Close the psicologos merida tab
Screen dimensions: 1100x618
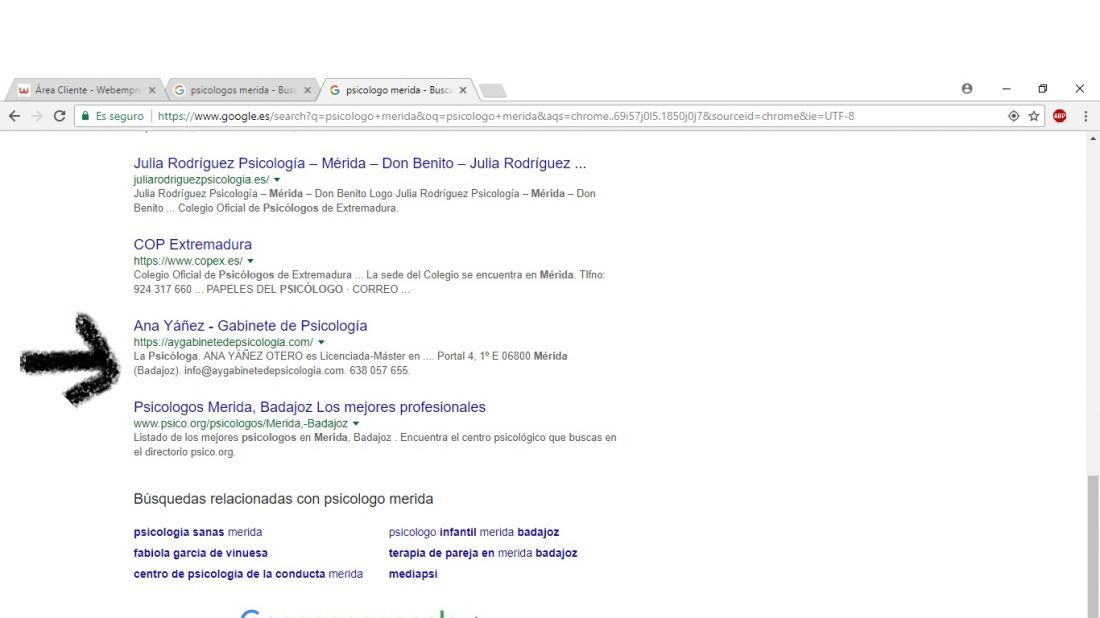307,90
